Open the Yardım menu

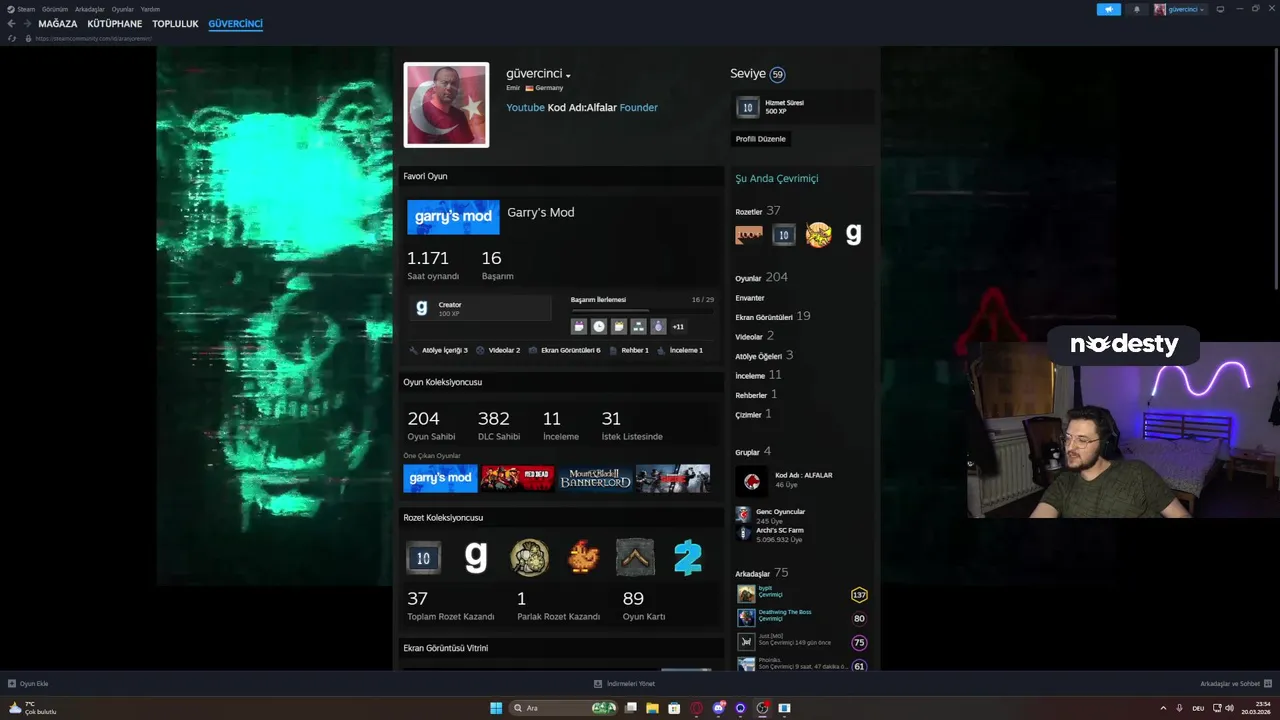pos(150,9)
